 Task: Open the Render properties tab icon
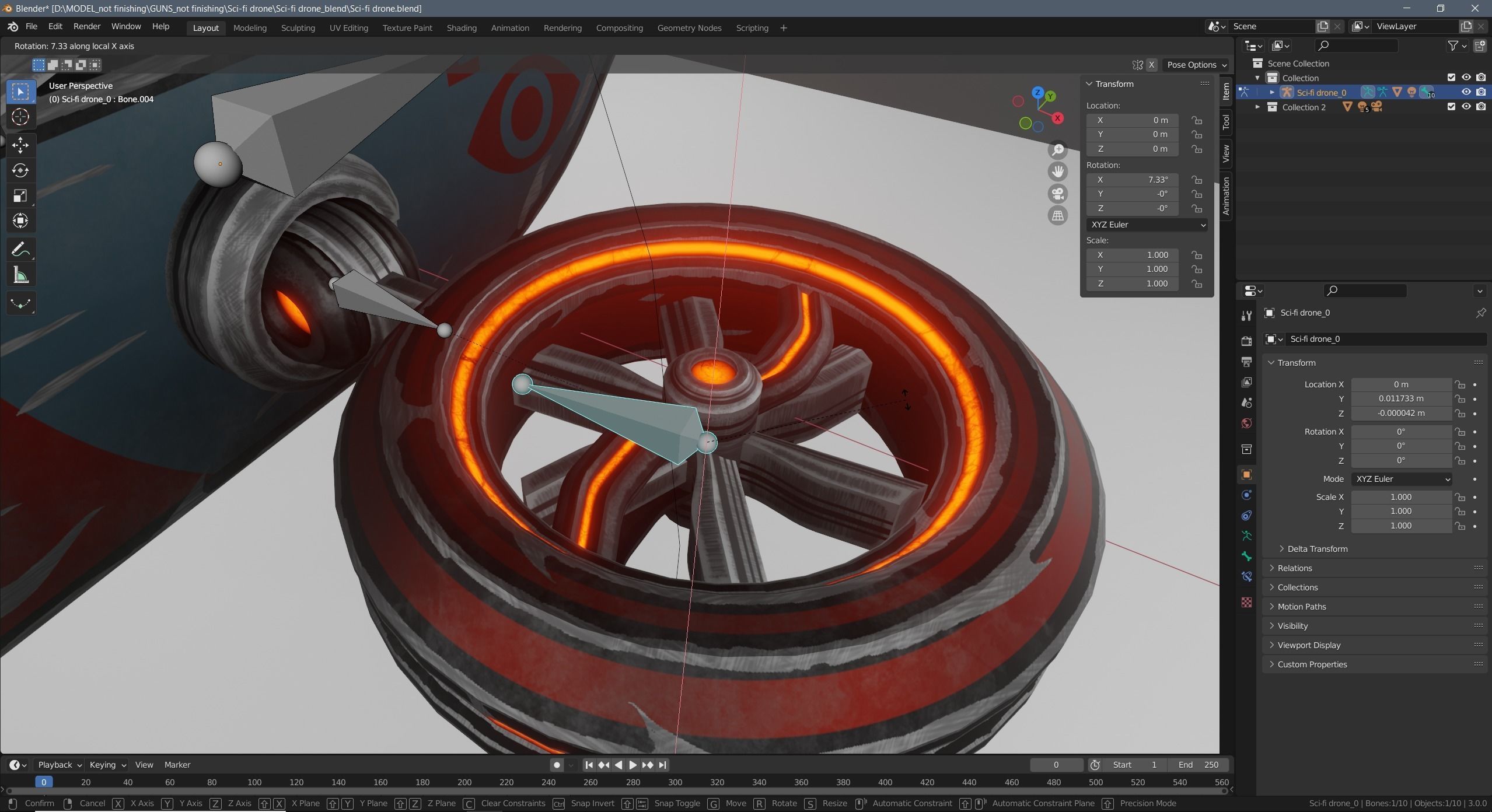click(x=1246, y=341)
